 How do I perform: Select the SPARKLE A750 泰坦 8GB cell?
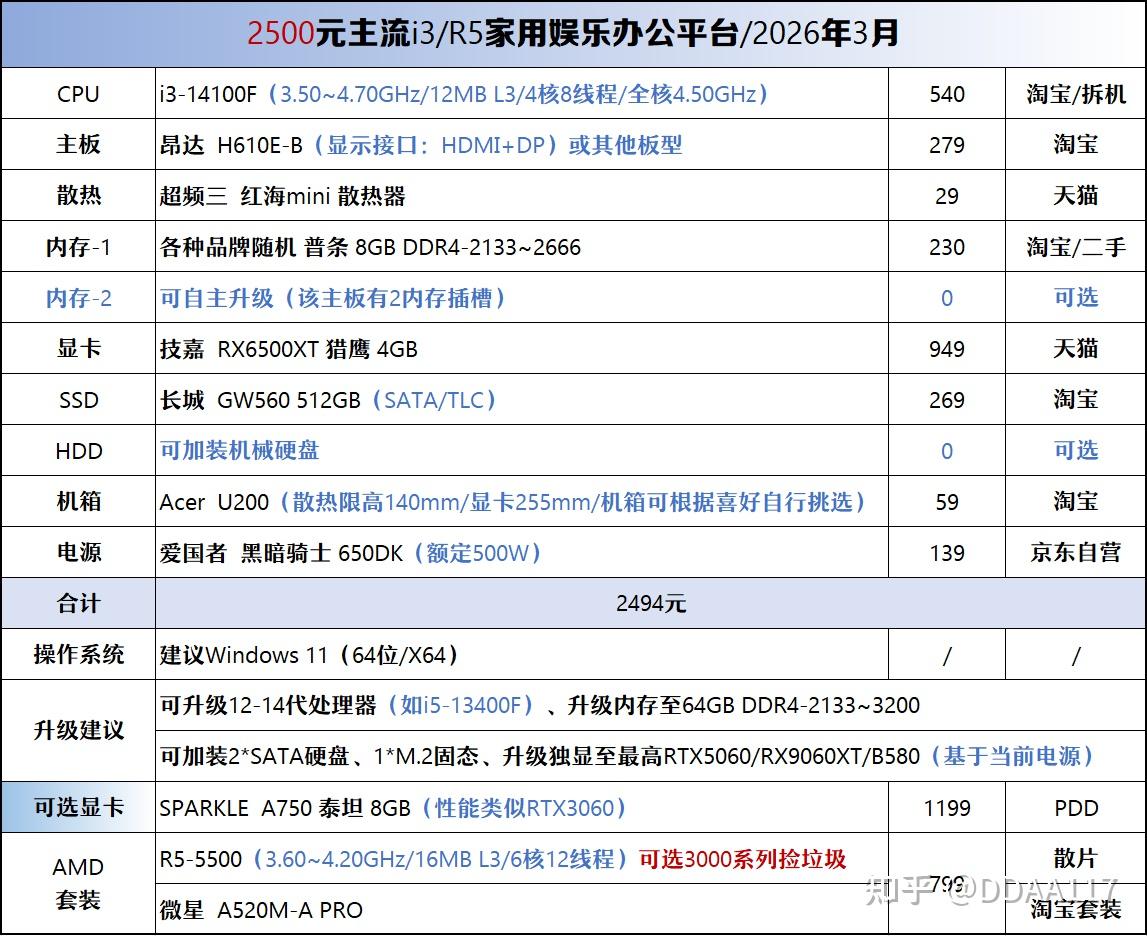click(x=522, y=807)
